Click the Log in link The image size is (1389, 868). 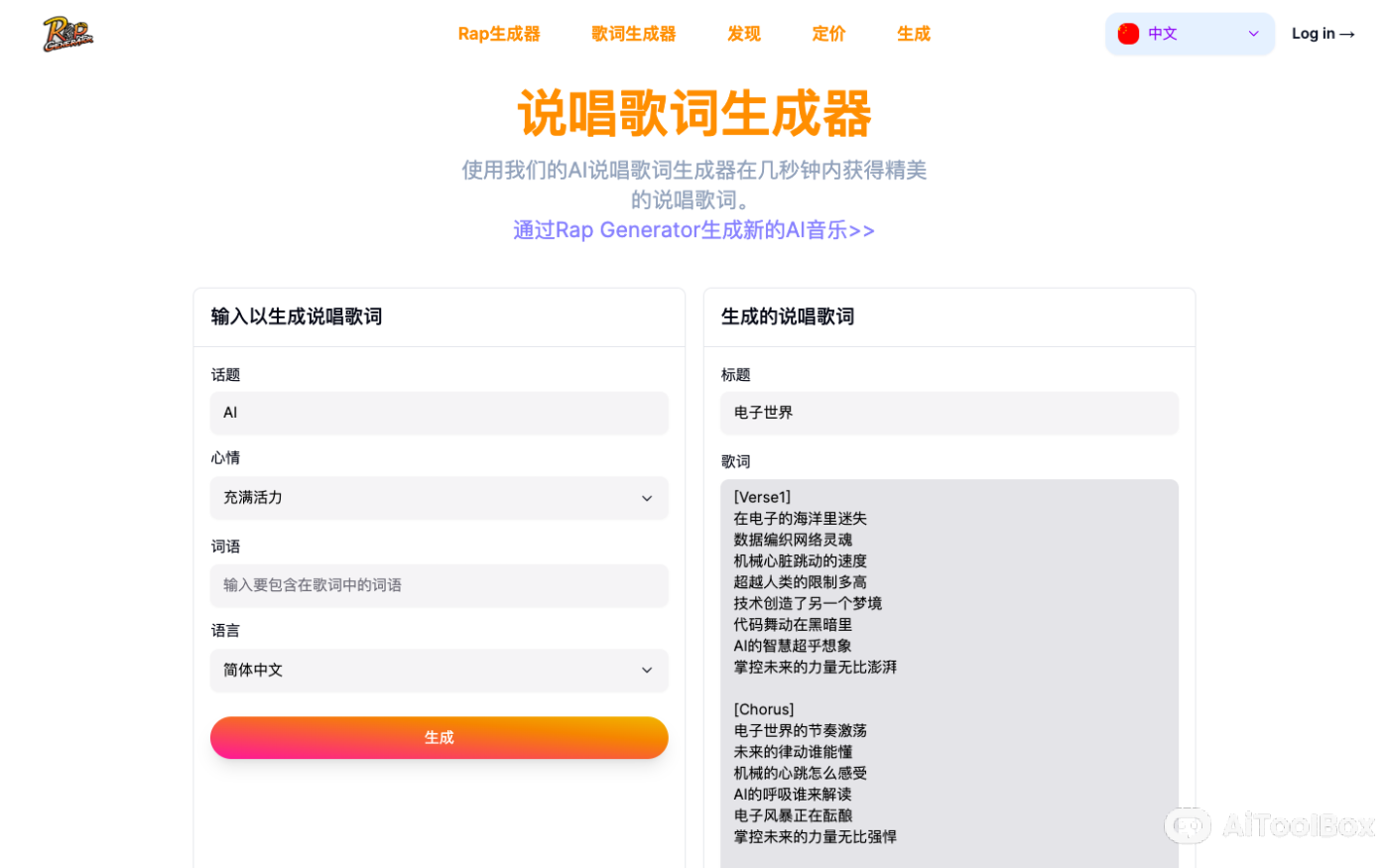[x=1323, y=33]
